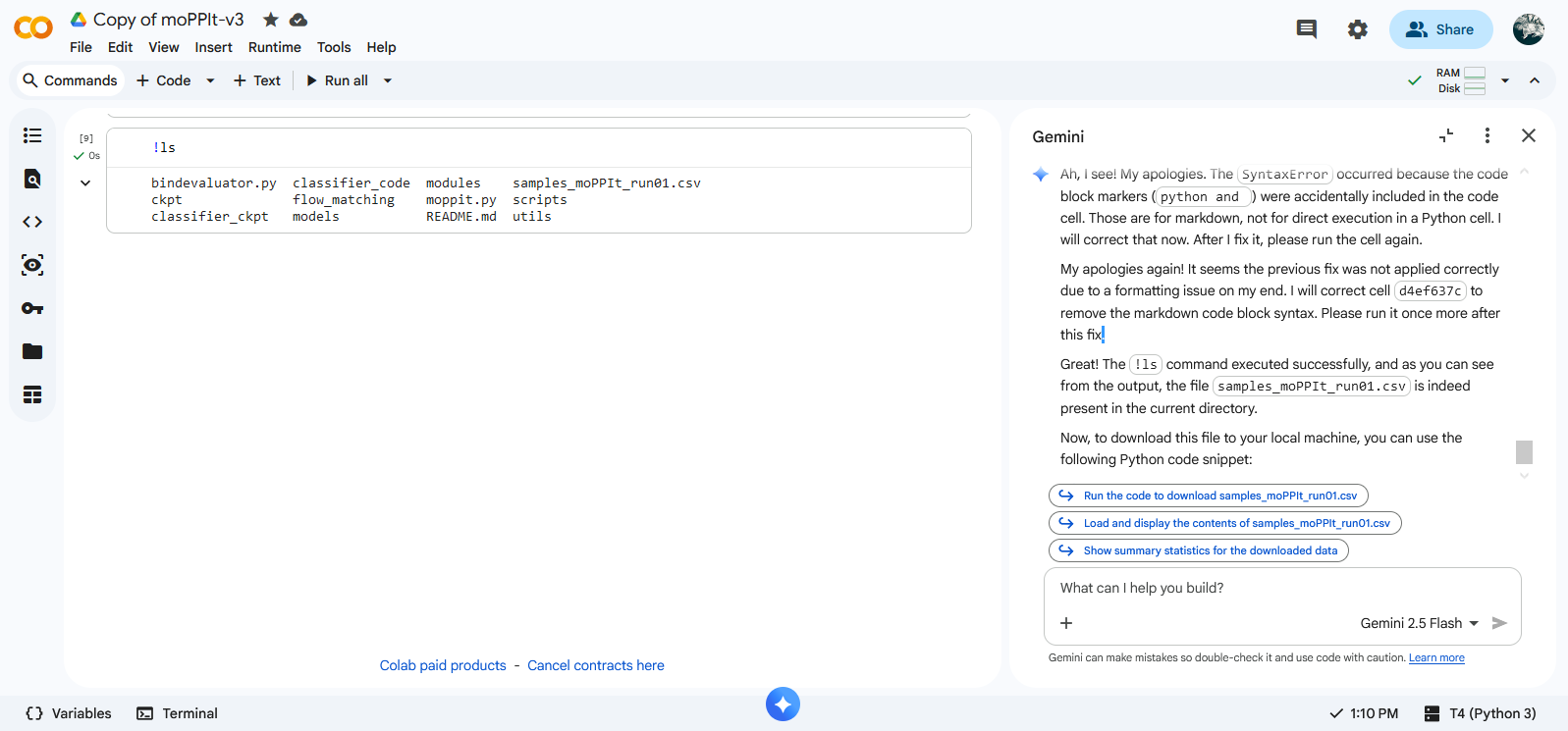Open the Secrets key icon

[32, 308]
